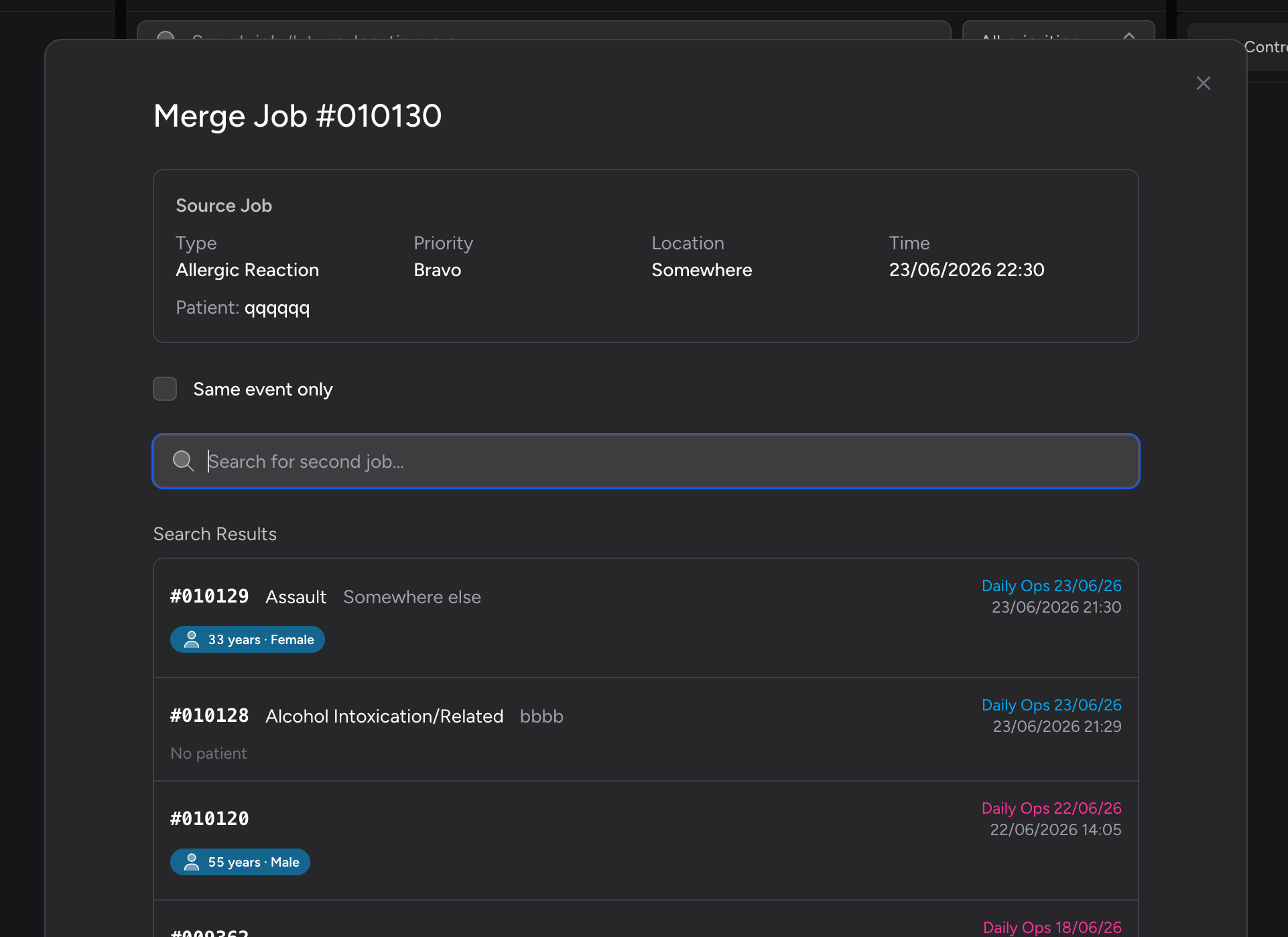Click the 'Search Results' label
Screen dimensions: 1288x937
pos(214,534)
